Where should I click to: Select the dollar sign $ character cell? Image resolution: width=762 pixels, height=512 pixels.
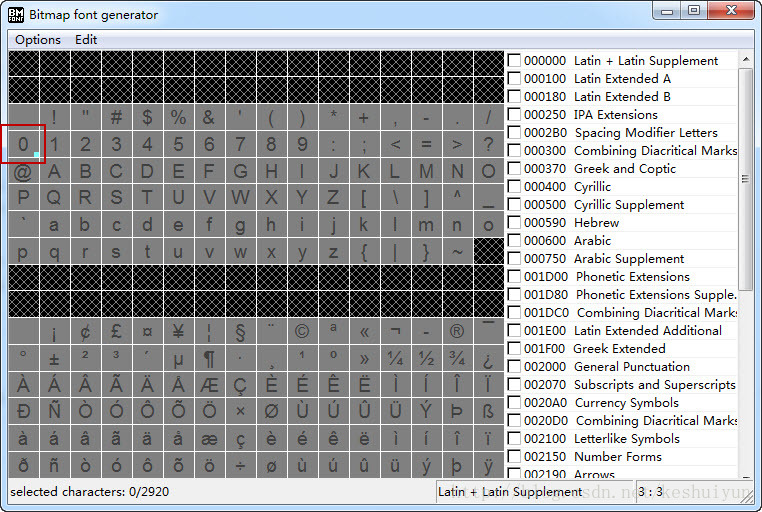pos(147,118)
